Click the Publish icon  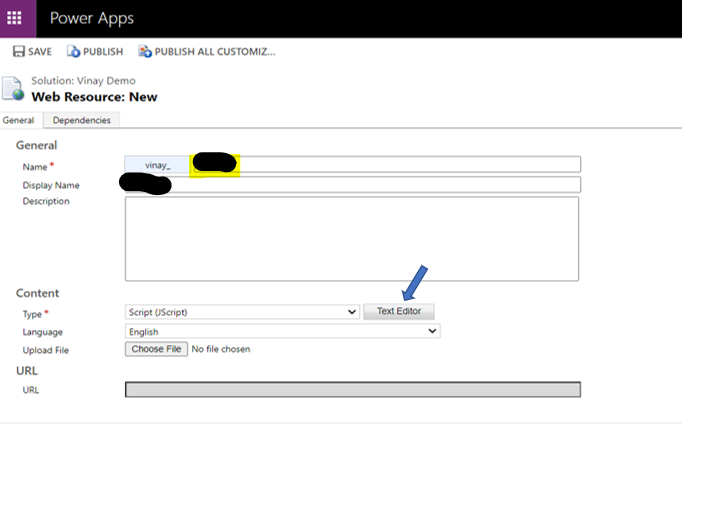pos(73,51)
